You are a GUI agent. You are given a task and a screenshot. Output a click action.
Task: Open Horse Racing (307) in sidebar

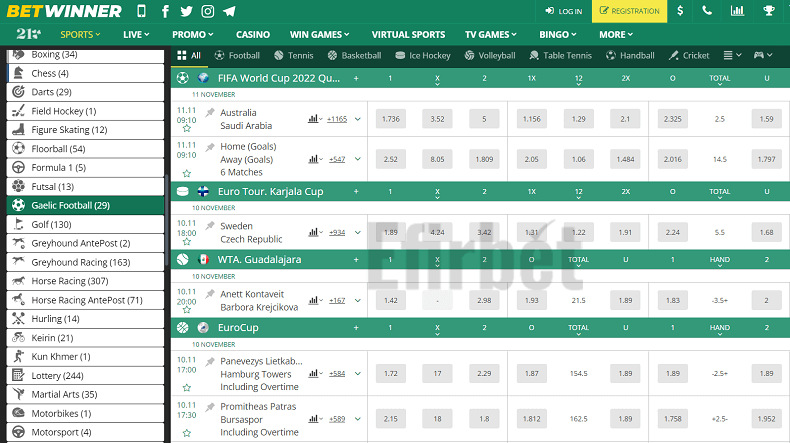pyautogui.click(x=85, y=281)
